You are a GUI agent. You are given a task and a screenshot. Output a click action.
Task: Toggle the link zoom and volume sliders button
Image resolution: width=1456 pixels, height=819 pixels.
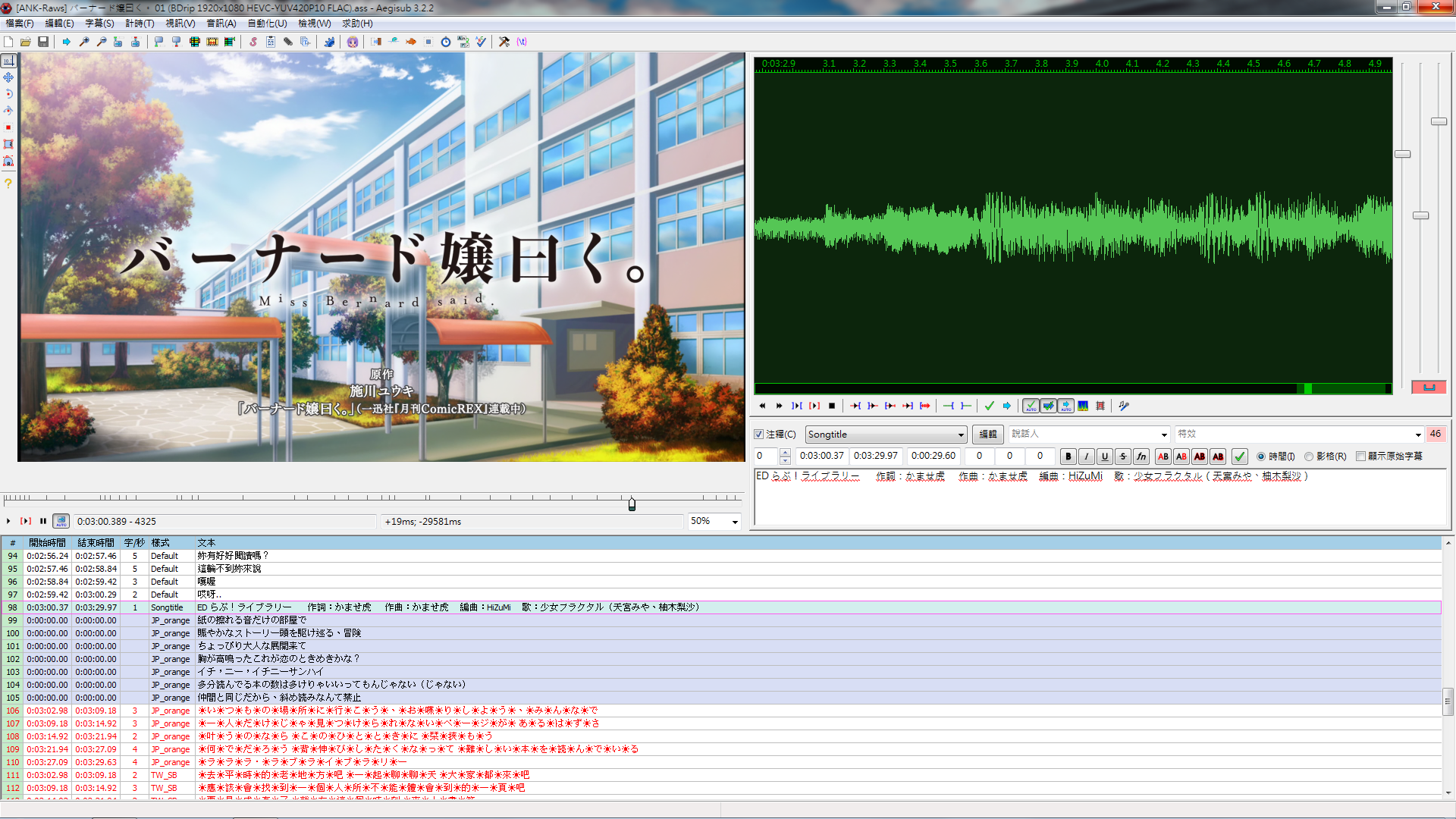click(x=1429, y=387)
